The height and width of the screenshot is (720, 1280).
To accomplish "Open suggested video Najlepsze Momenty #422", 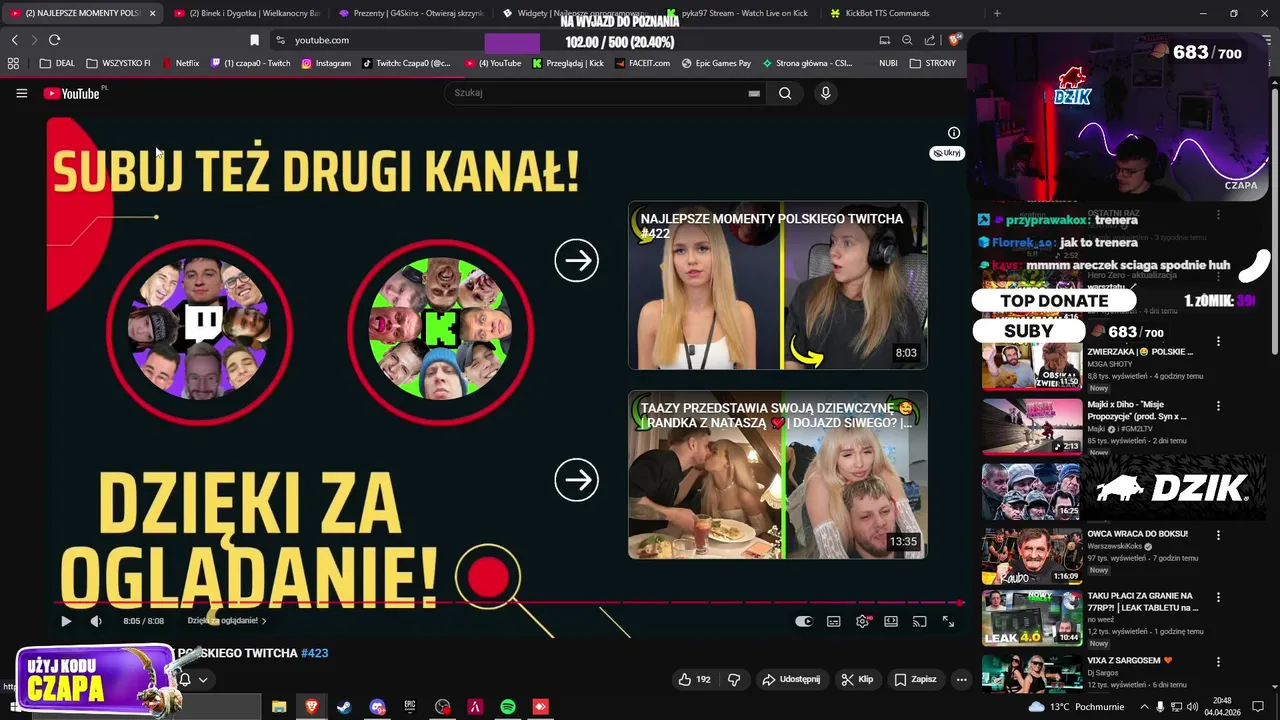I will 778,286.
